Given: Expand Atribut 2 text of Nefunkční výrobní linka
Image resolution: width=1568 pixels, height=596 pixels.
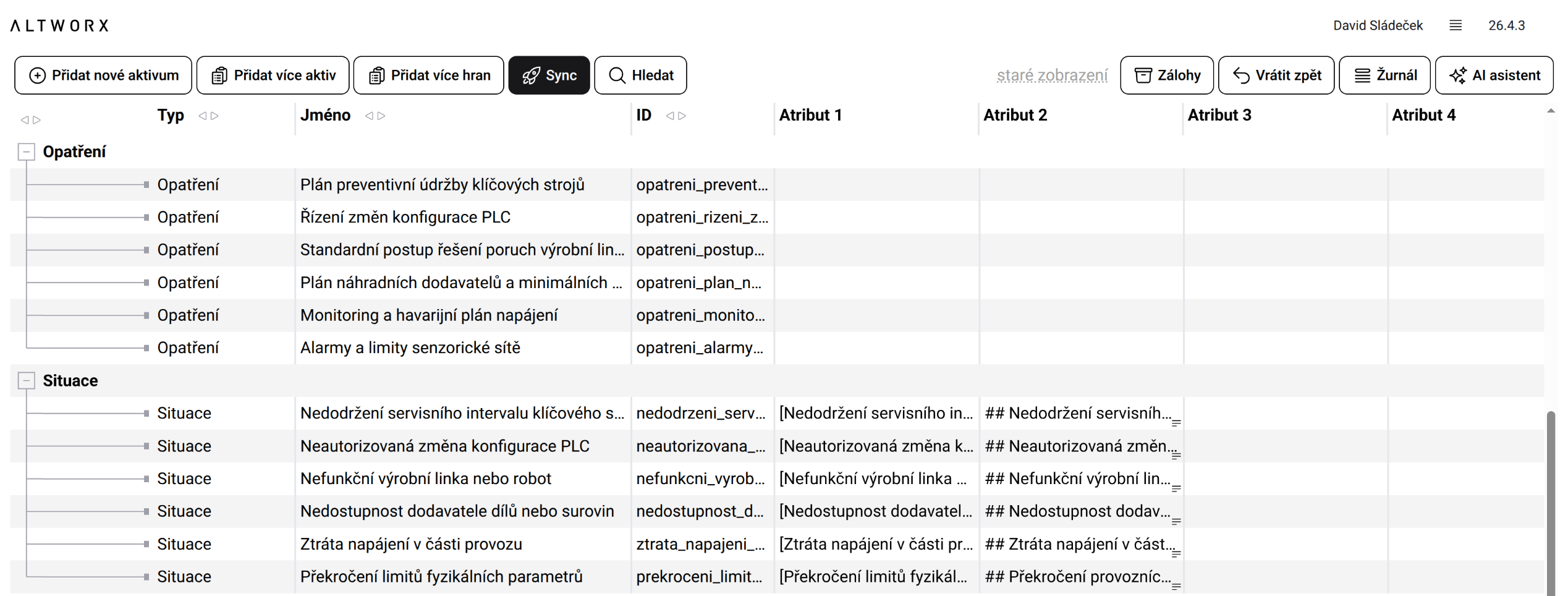Looking at the screenshot, I should coord(1176,488).
